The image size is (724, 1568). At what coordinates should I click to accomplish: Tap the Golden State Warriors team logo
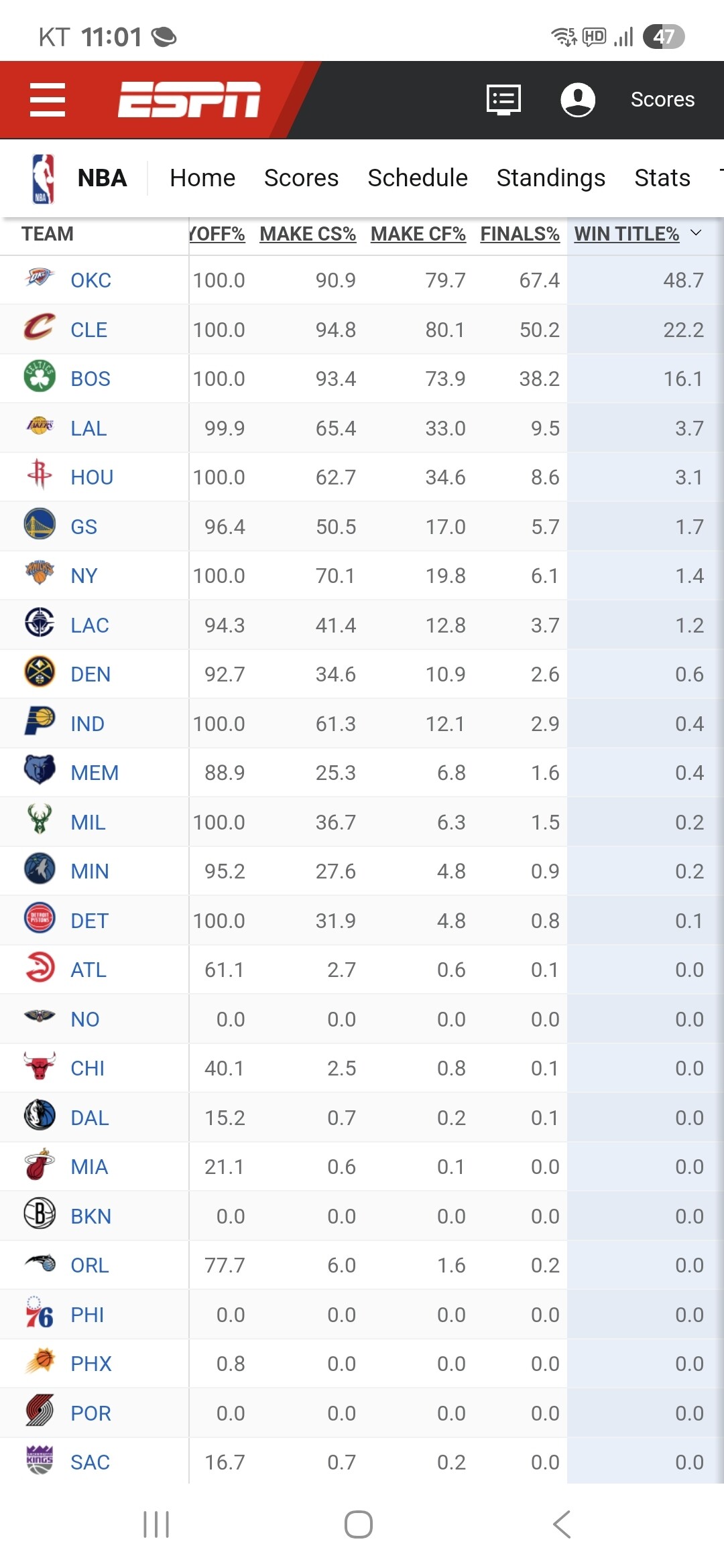40,525
